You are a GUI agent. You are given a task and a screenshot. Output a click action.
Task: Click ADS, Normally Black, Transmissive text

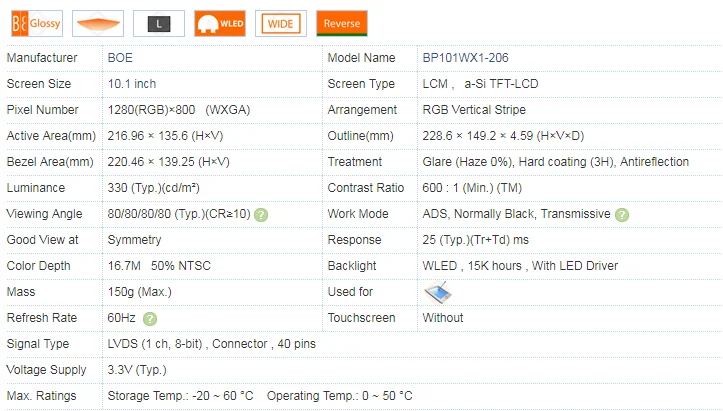point(516,214)
